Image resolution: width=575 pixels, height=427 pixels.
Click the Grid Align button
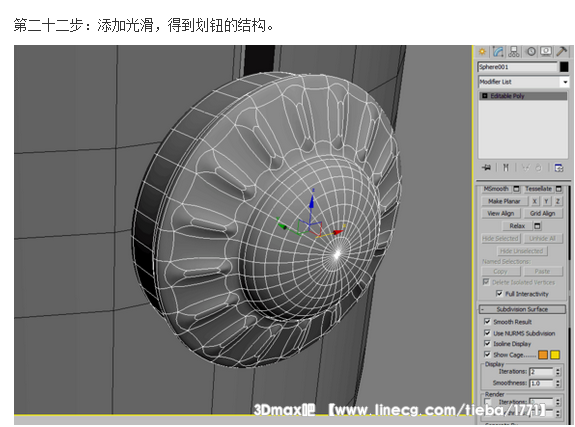(543, 214)
